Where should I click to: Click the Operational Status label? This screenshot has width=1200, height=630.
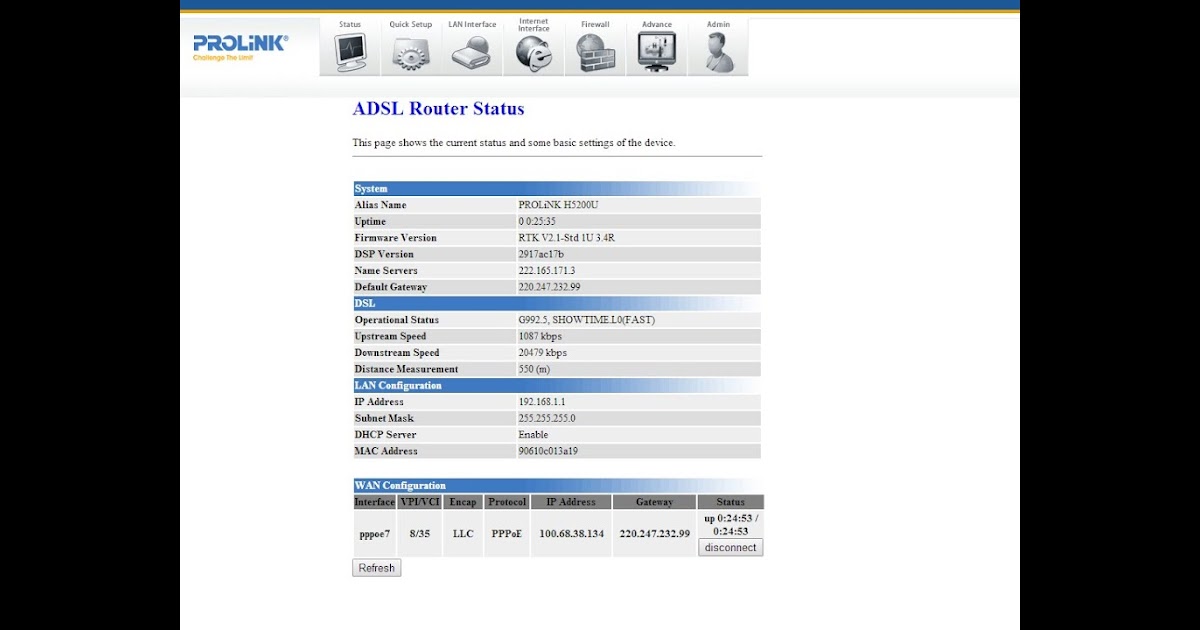(396, 320)
